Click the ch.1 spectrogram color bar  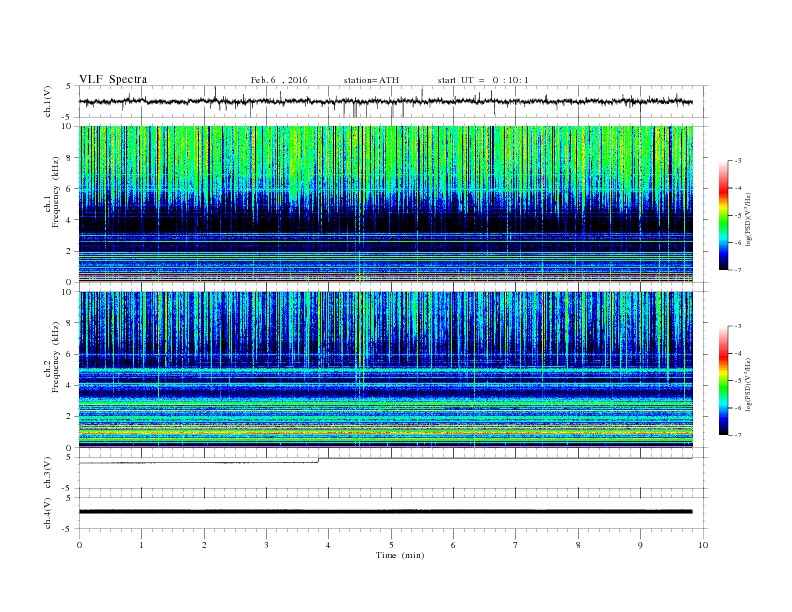723,215
